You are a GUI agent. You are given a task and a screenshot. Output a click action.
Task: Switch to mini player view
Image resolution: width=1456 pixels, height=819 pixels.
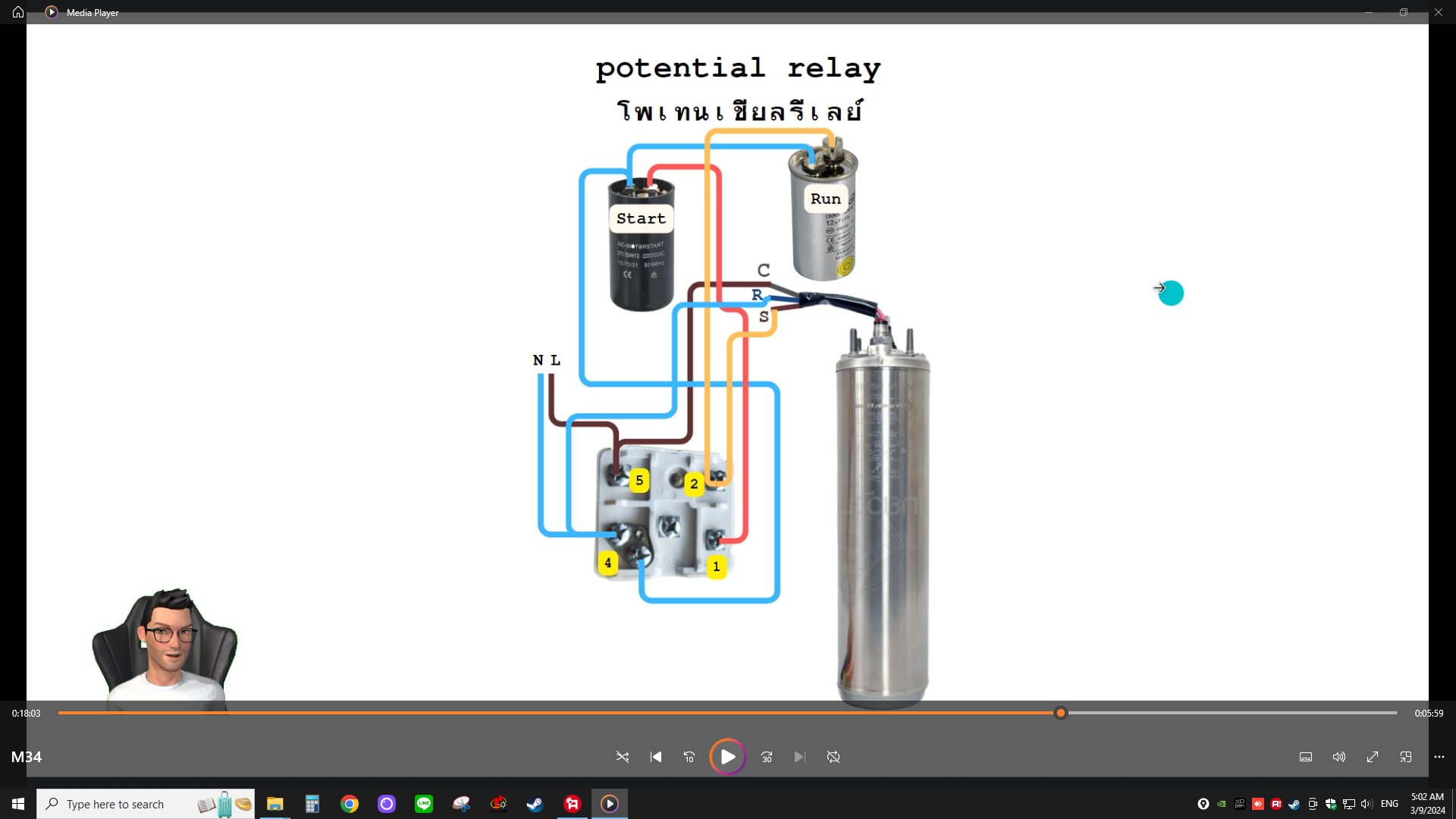(x=1406, y=757)
